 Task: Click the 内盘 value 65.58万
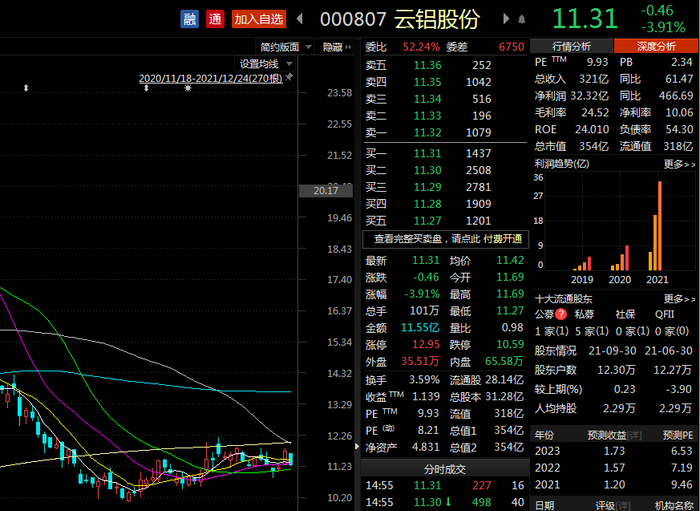point(504,361)
